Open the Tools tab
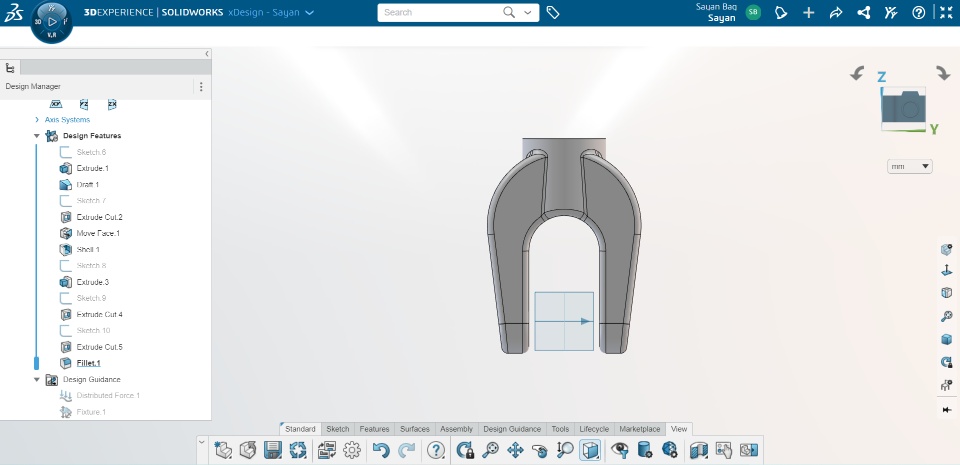The image size is (960, 465). 560,429
